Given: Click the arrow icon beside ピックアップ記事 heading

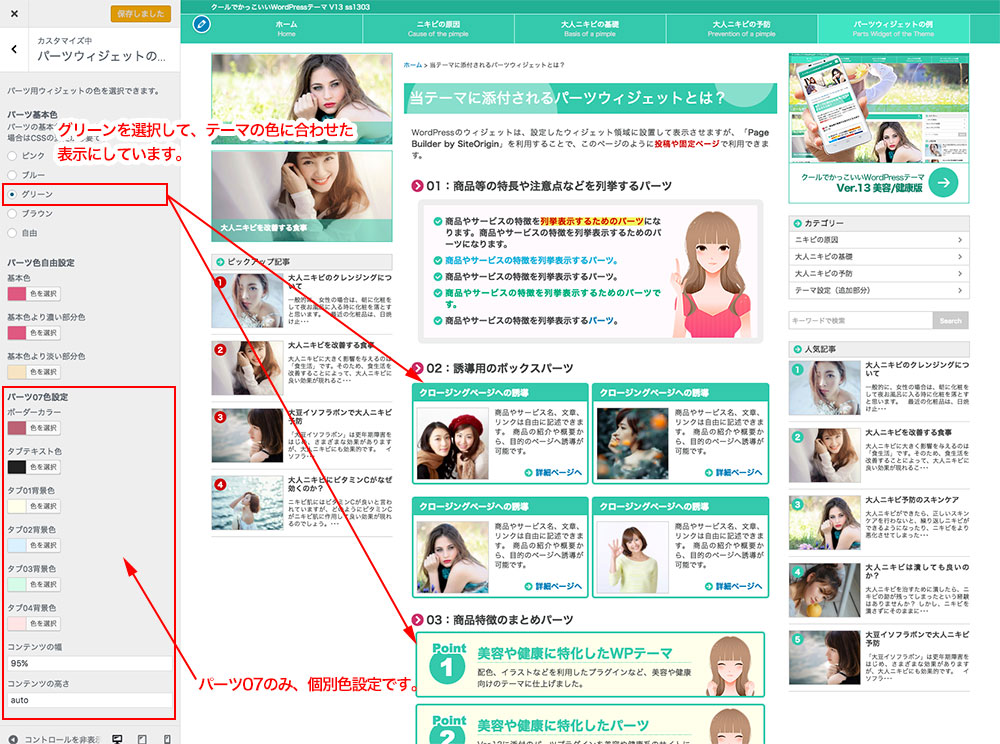Looking at the screenshot, I should coord(220,262).
